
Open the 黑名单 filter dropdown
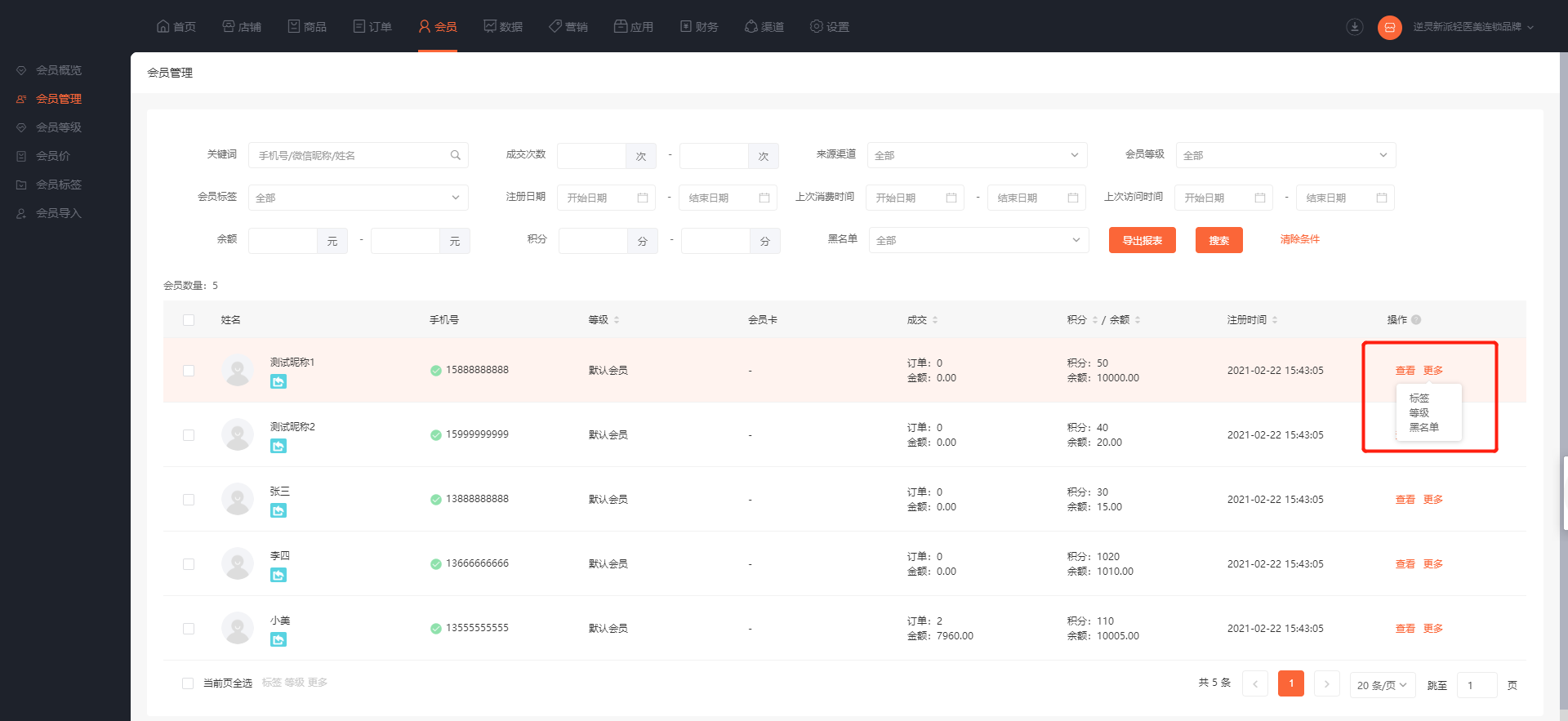[x=979, y=240]
